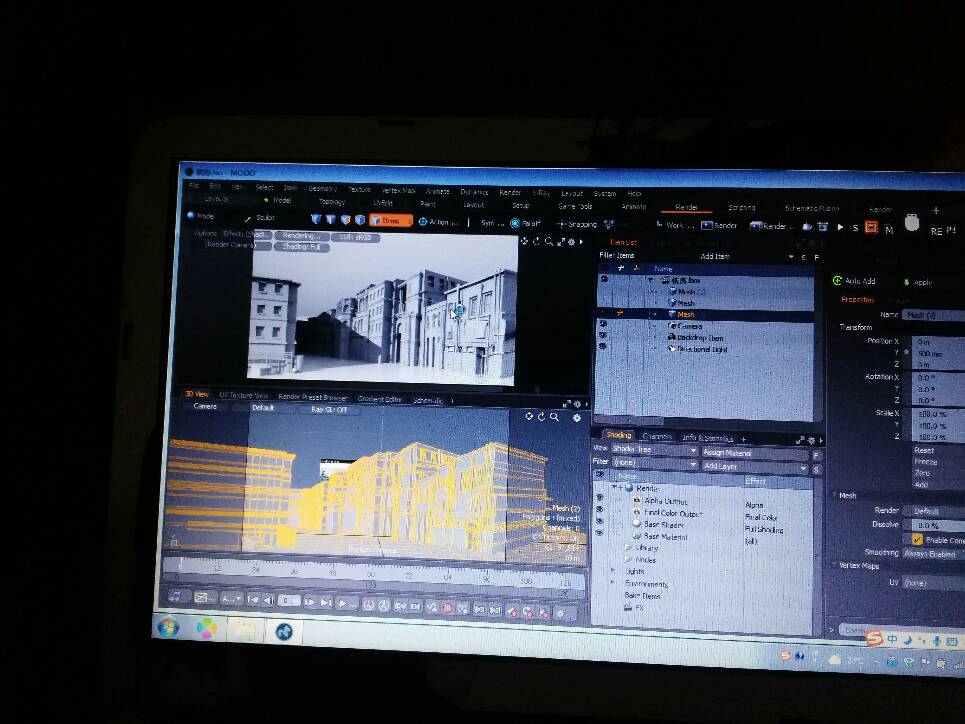Open the Render options button

772,226
